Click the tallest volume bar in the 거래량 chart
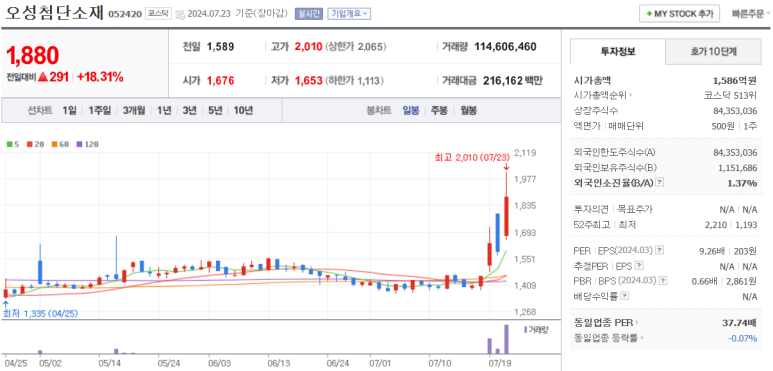This screenshot has height=371, width=773. [506, 339]
